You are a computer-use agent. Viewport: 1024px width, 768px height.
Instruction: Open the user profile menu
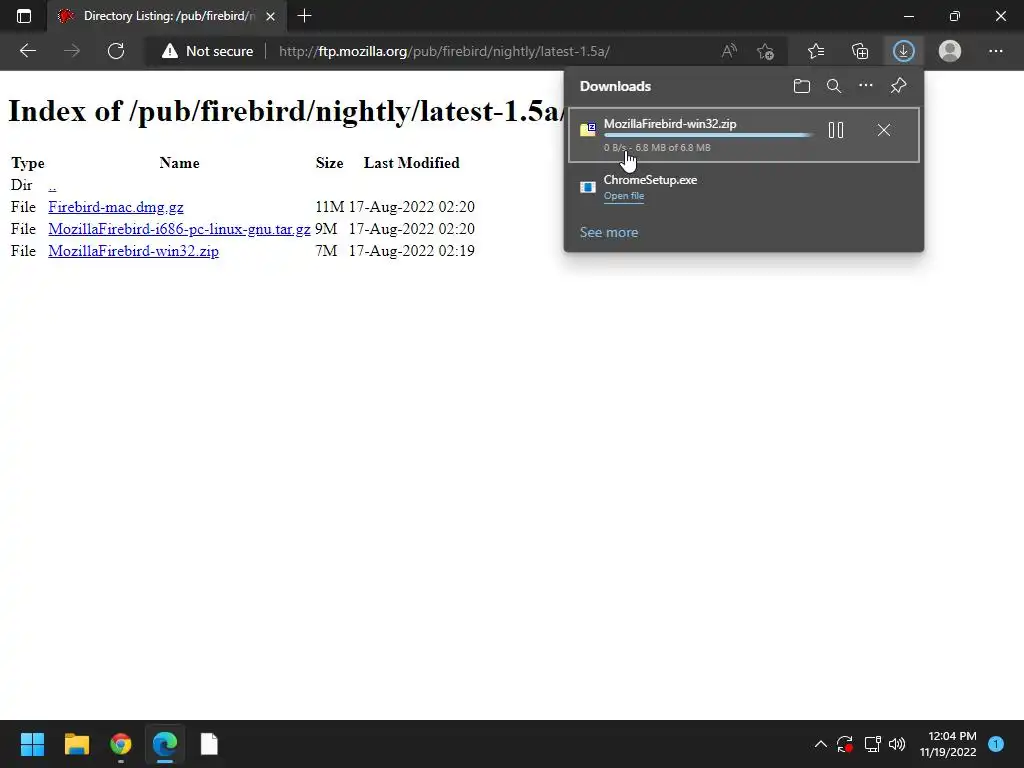tap(950, 51)
